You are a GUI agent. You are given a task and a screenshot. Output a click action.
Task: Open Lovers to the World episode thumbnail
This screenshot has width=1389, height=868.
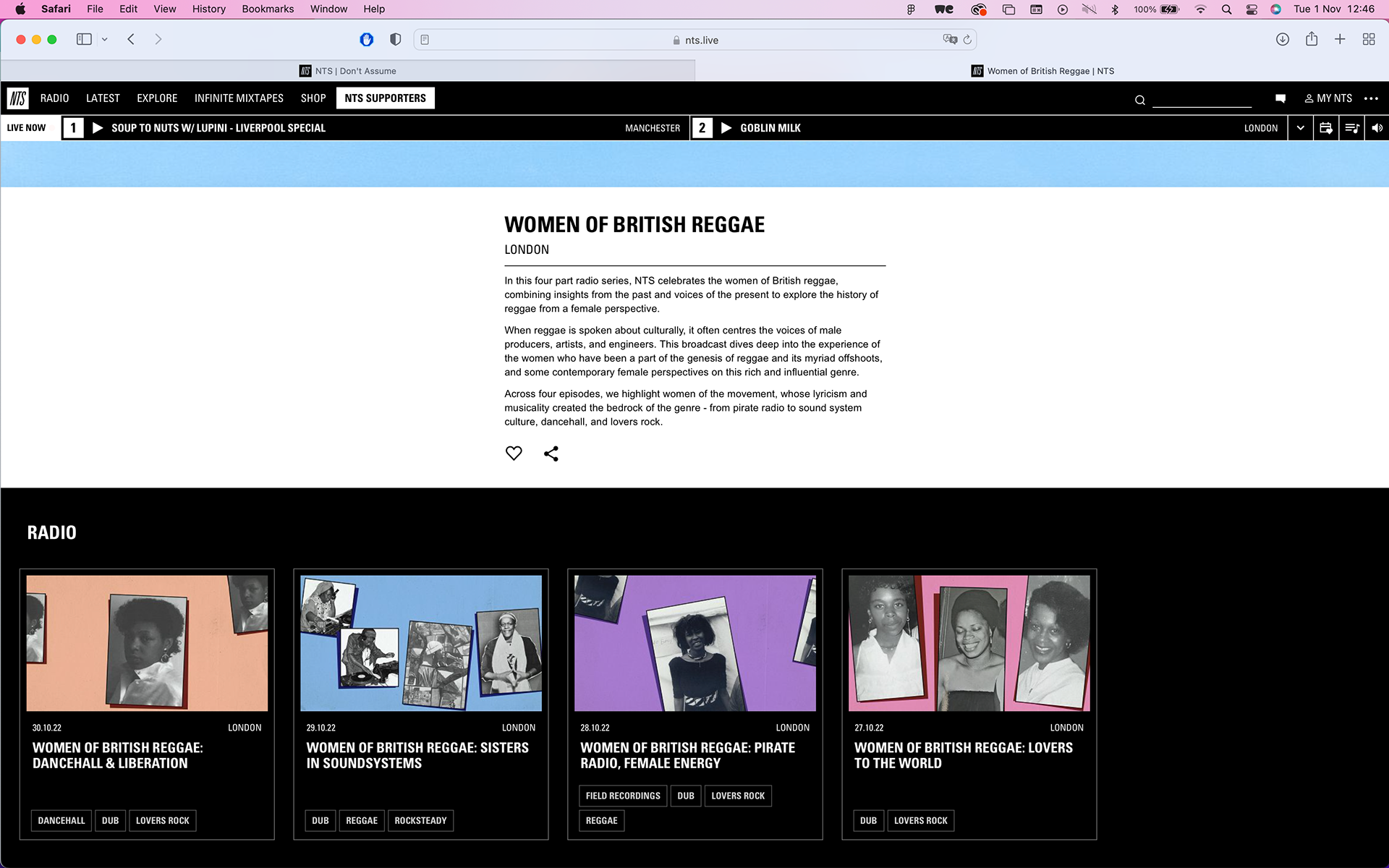(x=969, y=643)
